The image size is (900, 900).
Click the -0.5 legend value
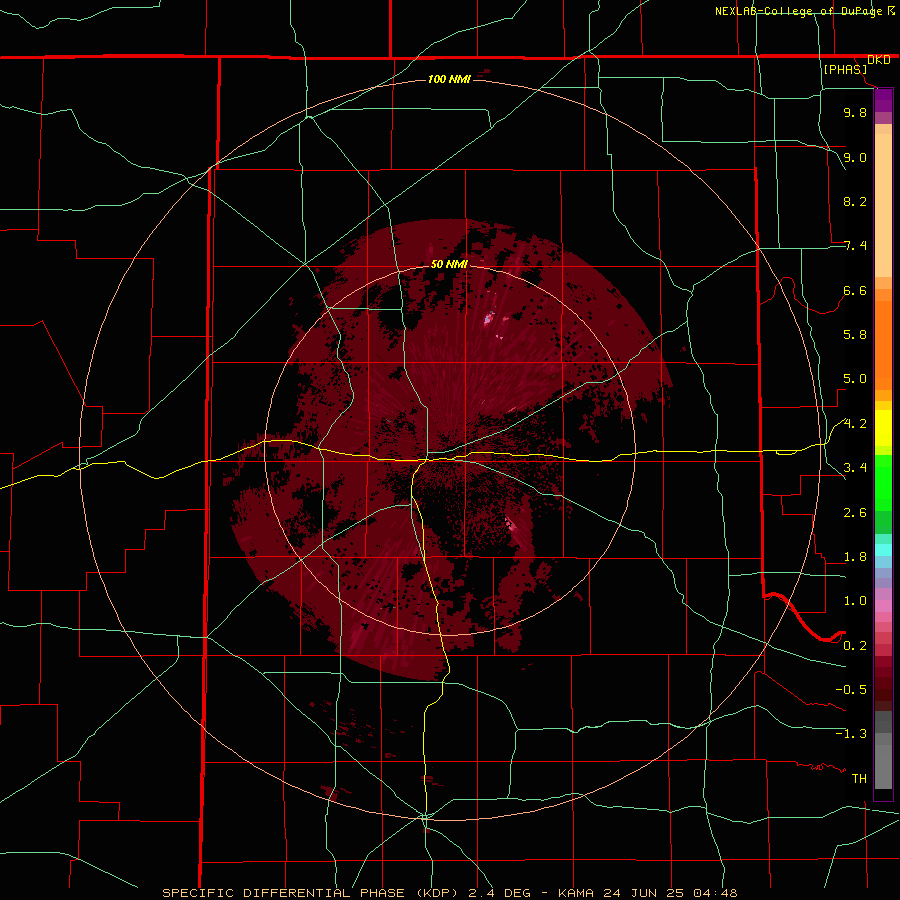click(851, 690)
